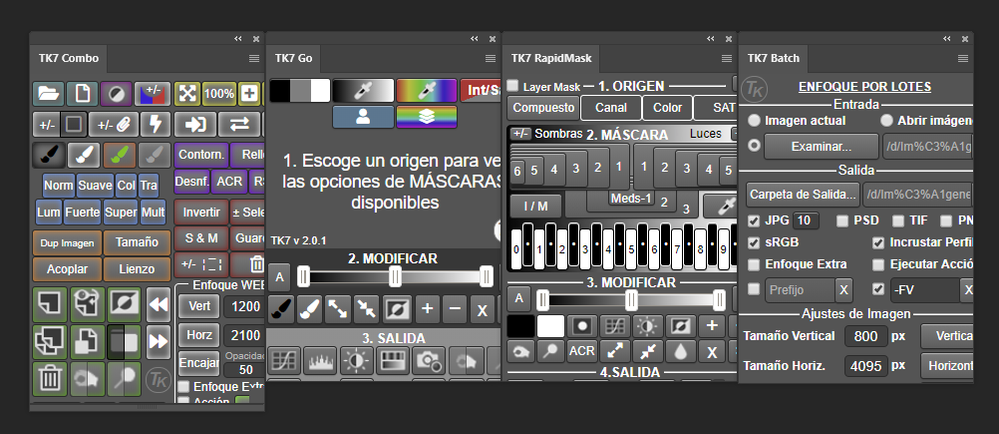The image size is (999, 434).
Task: Click the grayscale eyedropper in TK7 Go
Action: [x=363, y=91]
